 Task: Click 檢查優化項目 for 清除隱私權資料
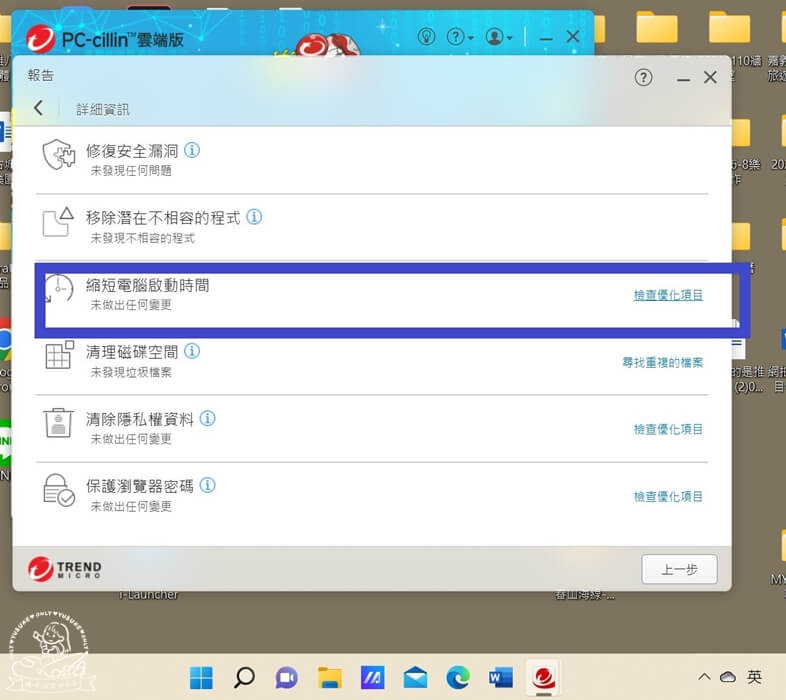pyautogui.click(x=668, y=429)
